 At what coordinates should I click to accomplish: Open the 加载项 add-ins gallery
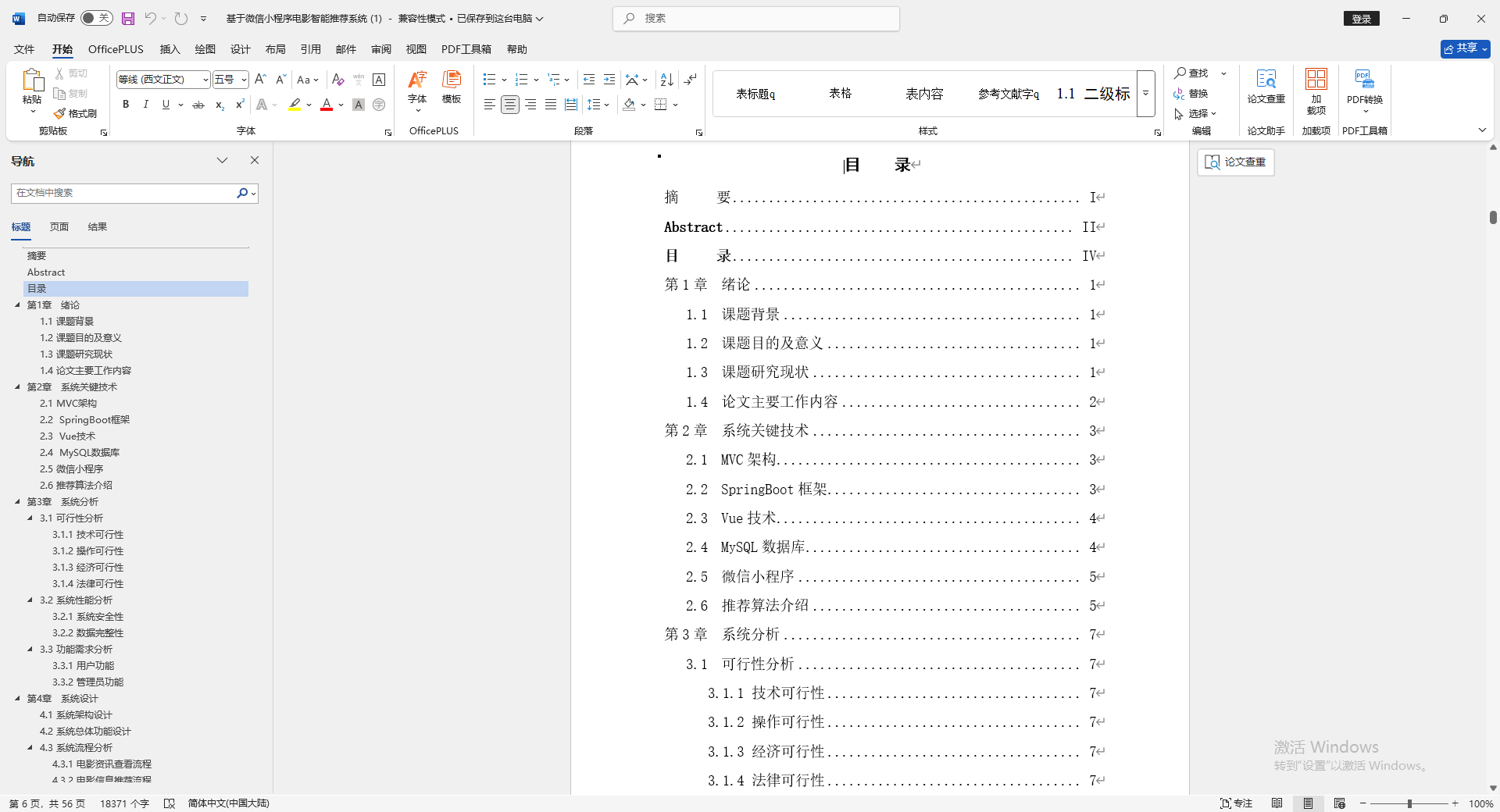pos(1316,90)
